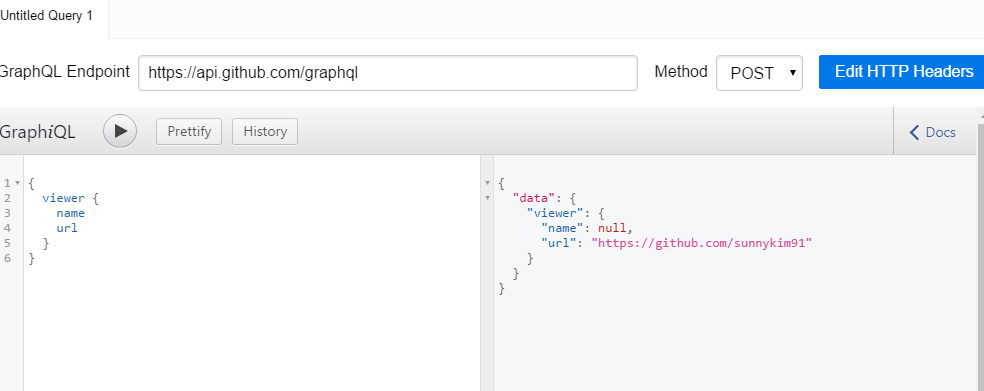Click the name field on query line 3

tap(70, 213)
